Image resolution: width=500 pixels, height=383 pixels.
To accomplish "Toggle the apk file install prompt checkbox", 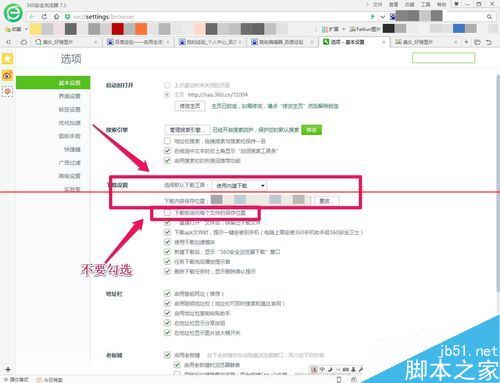I will click(167, 232).
